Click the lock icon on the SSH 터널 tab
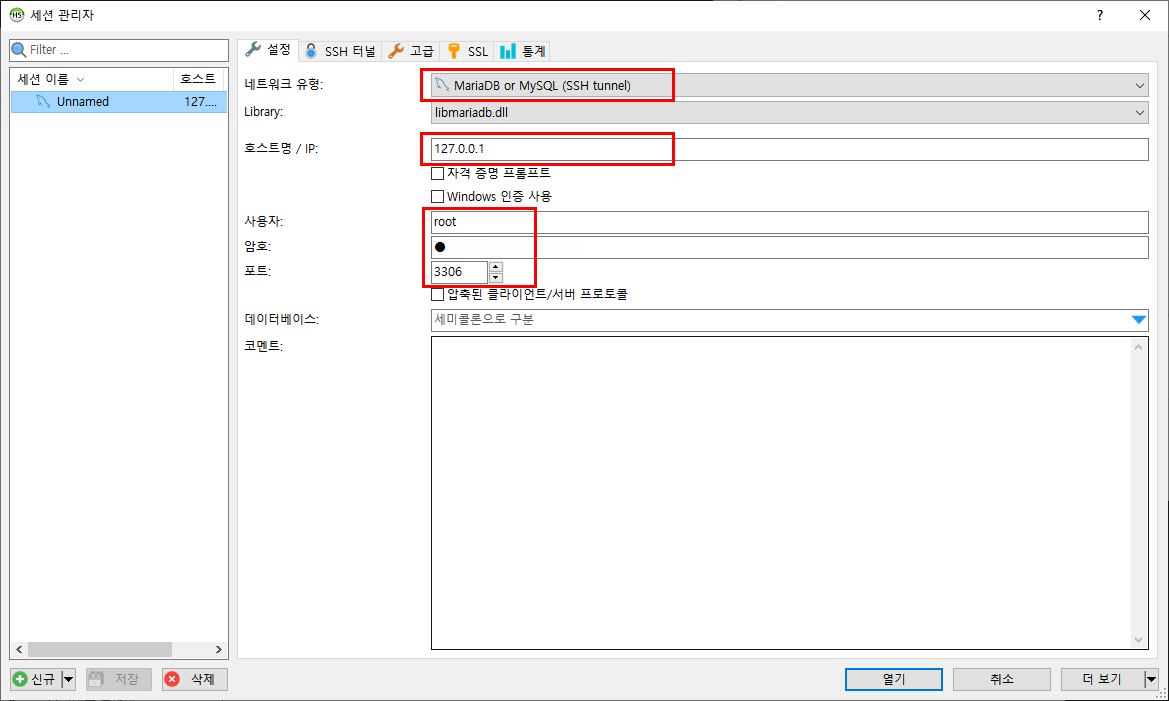Screen dimensions: 1169x701 point(311,49)
